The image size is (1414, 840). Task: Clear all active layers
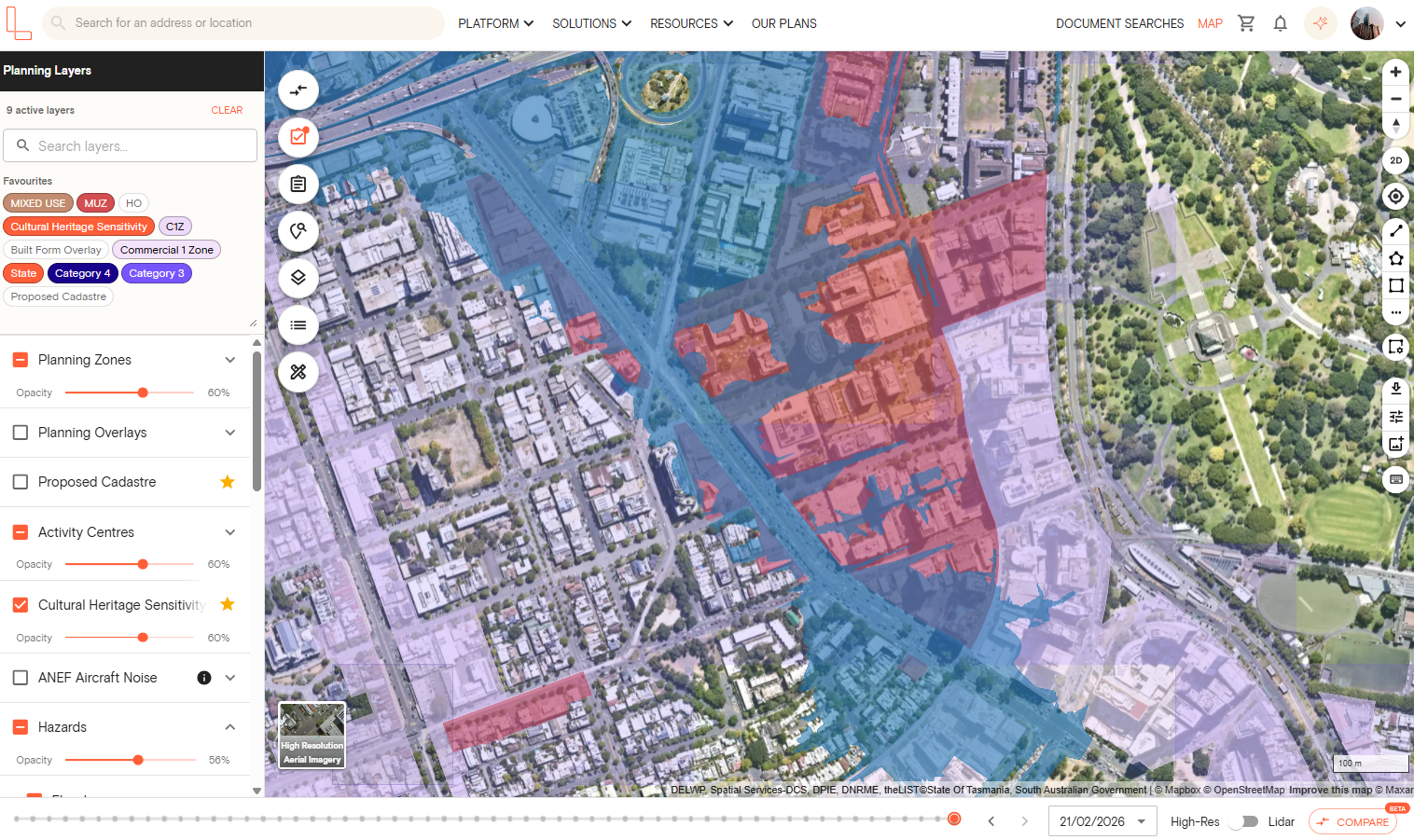click(227, 110)
